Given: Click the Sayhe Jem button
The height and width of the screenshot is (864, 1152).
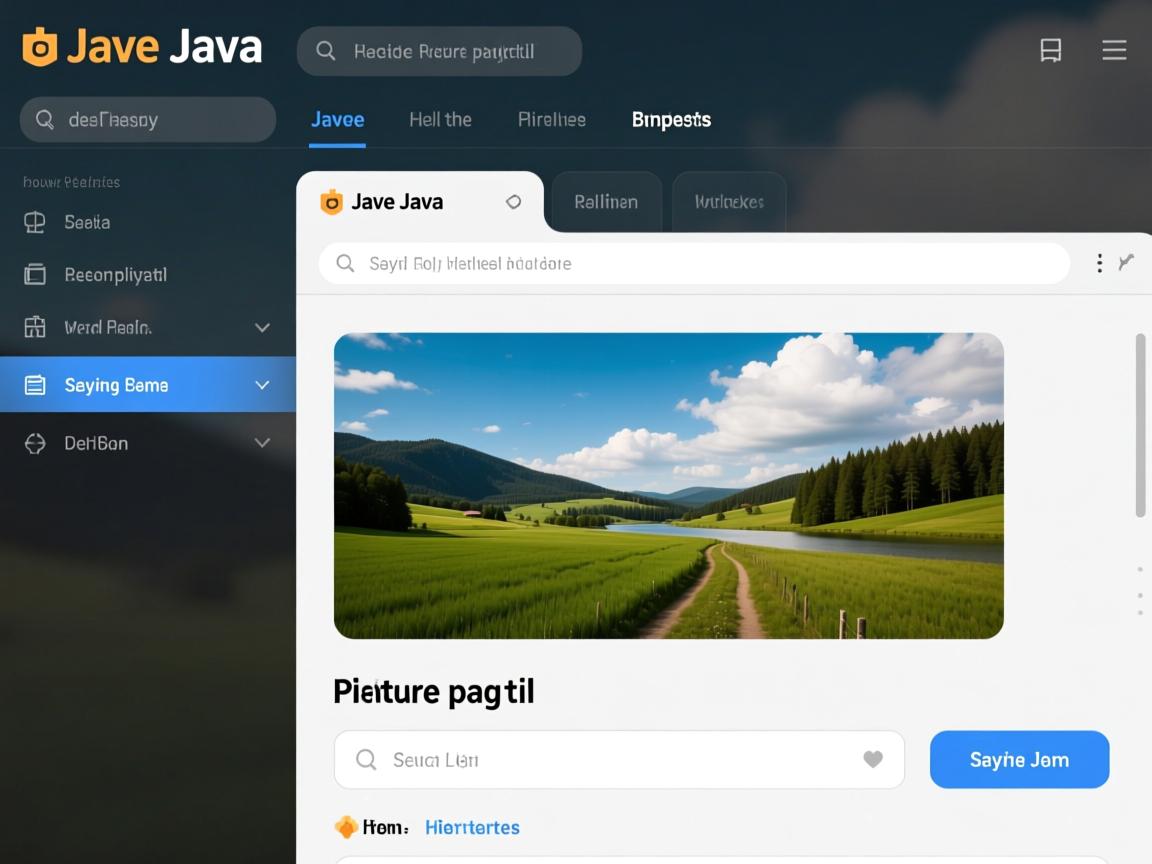Looking at the screenshot, I should 1019,759.
